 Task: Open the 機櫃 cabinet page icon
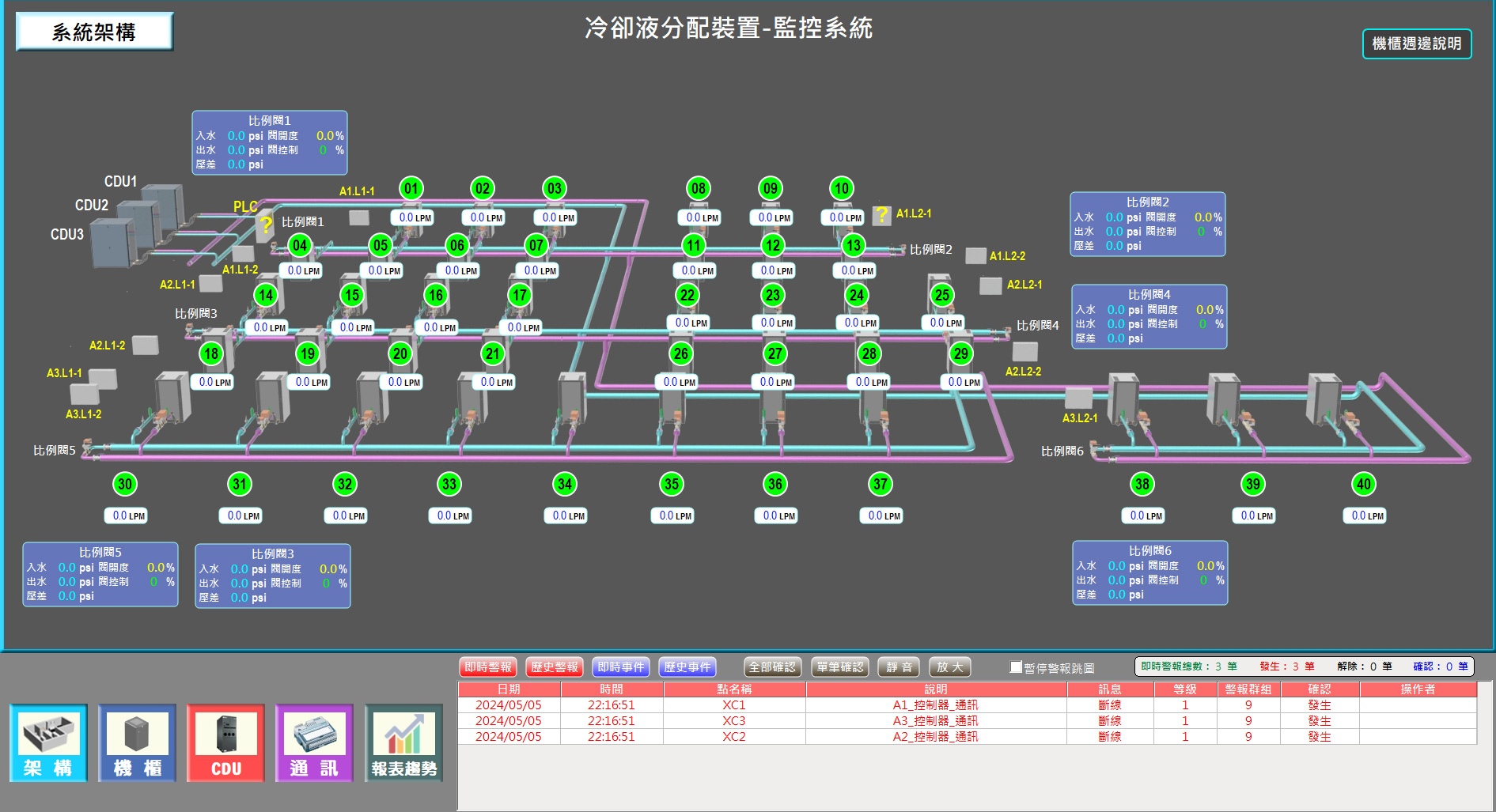click(x=138, y=743)
